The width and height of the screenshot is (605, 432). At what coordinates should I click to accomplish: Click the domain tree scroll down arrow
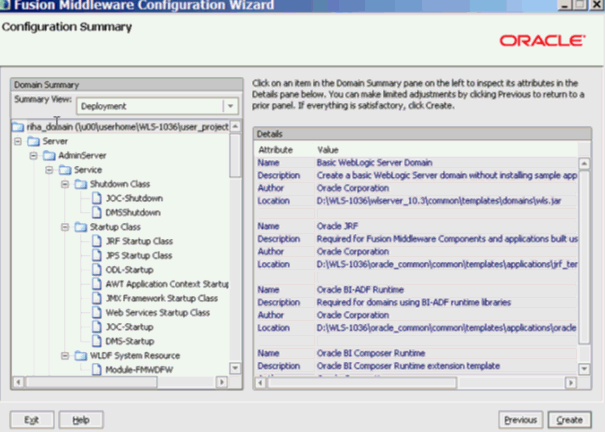[x=235, y=368]
